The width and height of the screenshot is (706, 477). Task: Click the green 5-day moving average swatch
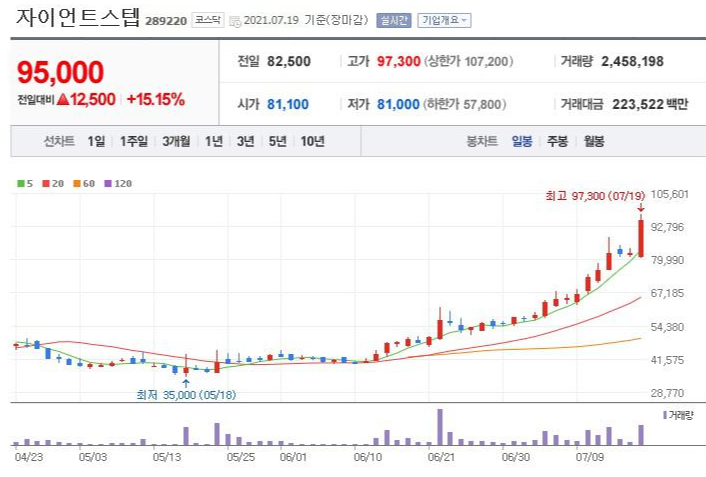tap(21, 183)
